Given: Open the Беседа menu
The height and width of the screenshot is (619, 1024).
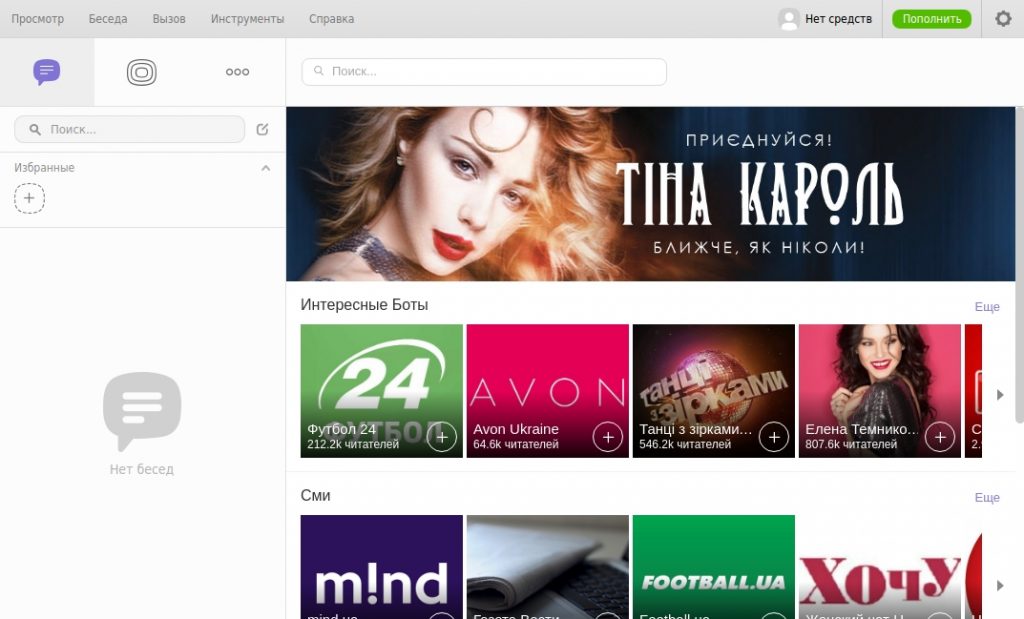Looking at the screenshot, I should (x=108, y=19).
